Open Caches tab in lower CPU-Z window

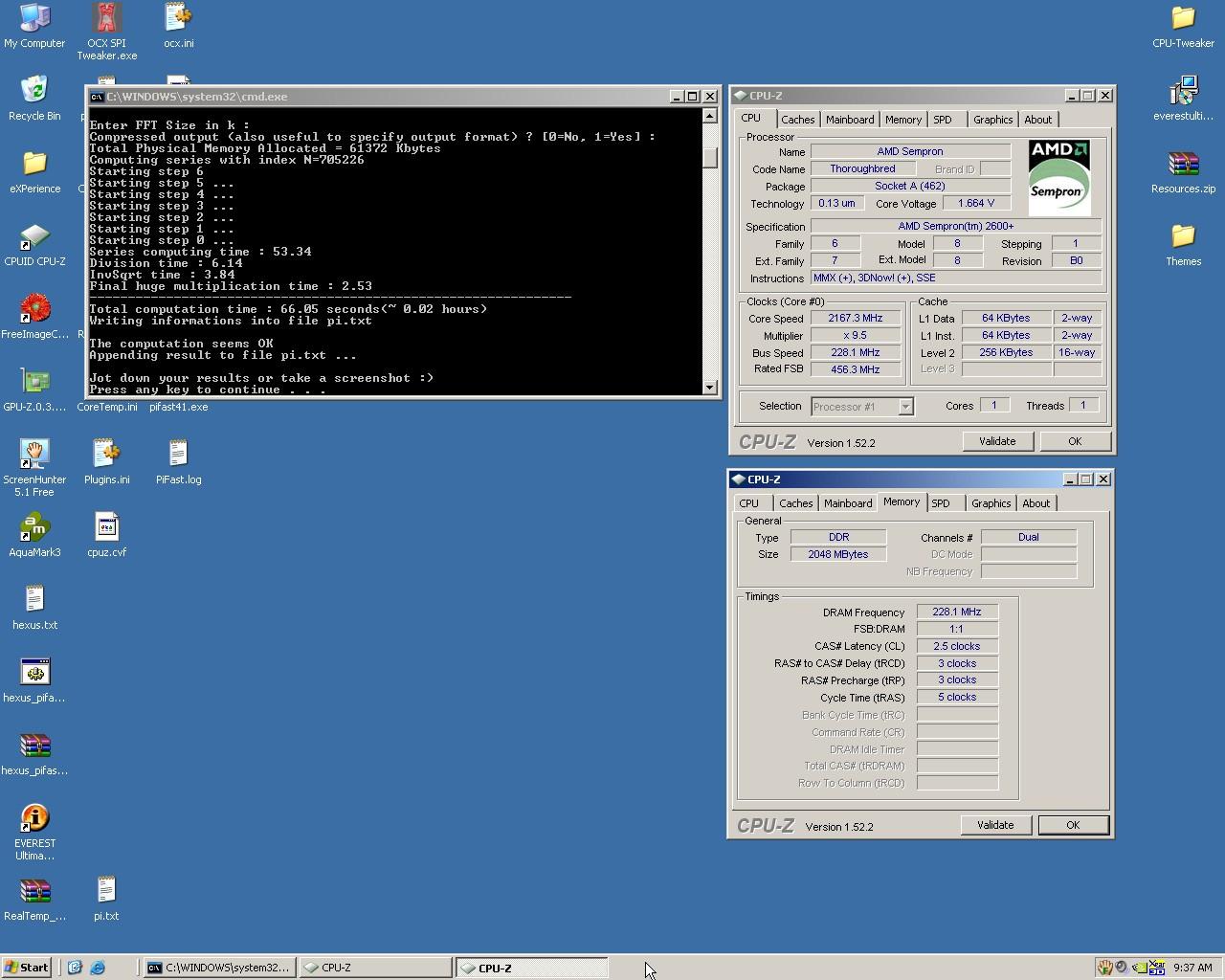[795, 503]
